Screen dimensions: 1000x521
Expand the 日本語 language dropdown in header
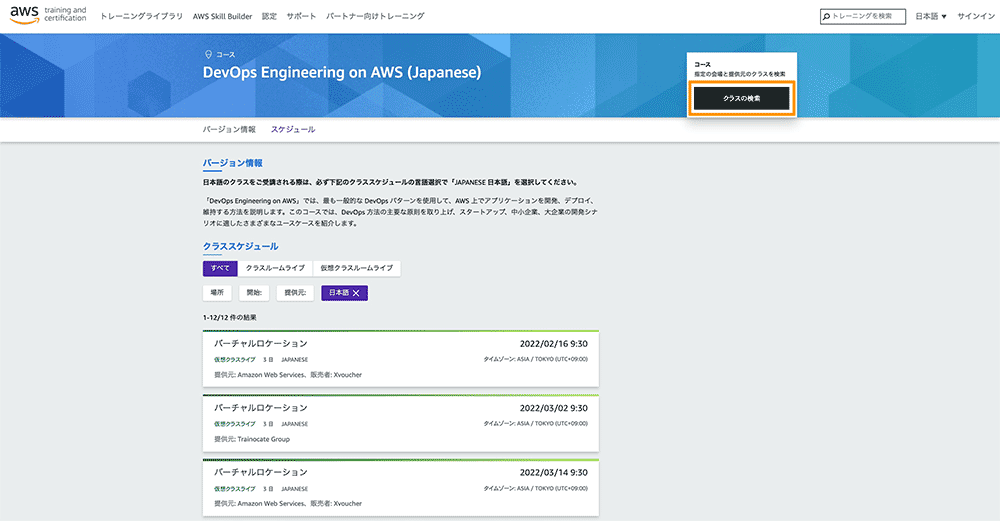coord(930,17)
